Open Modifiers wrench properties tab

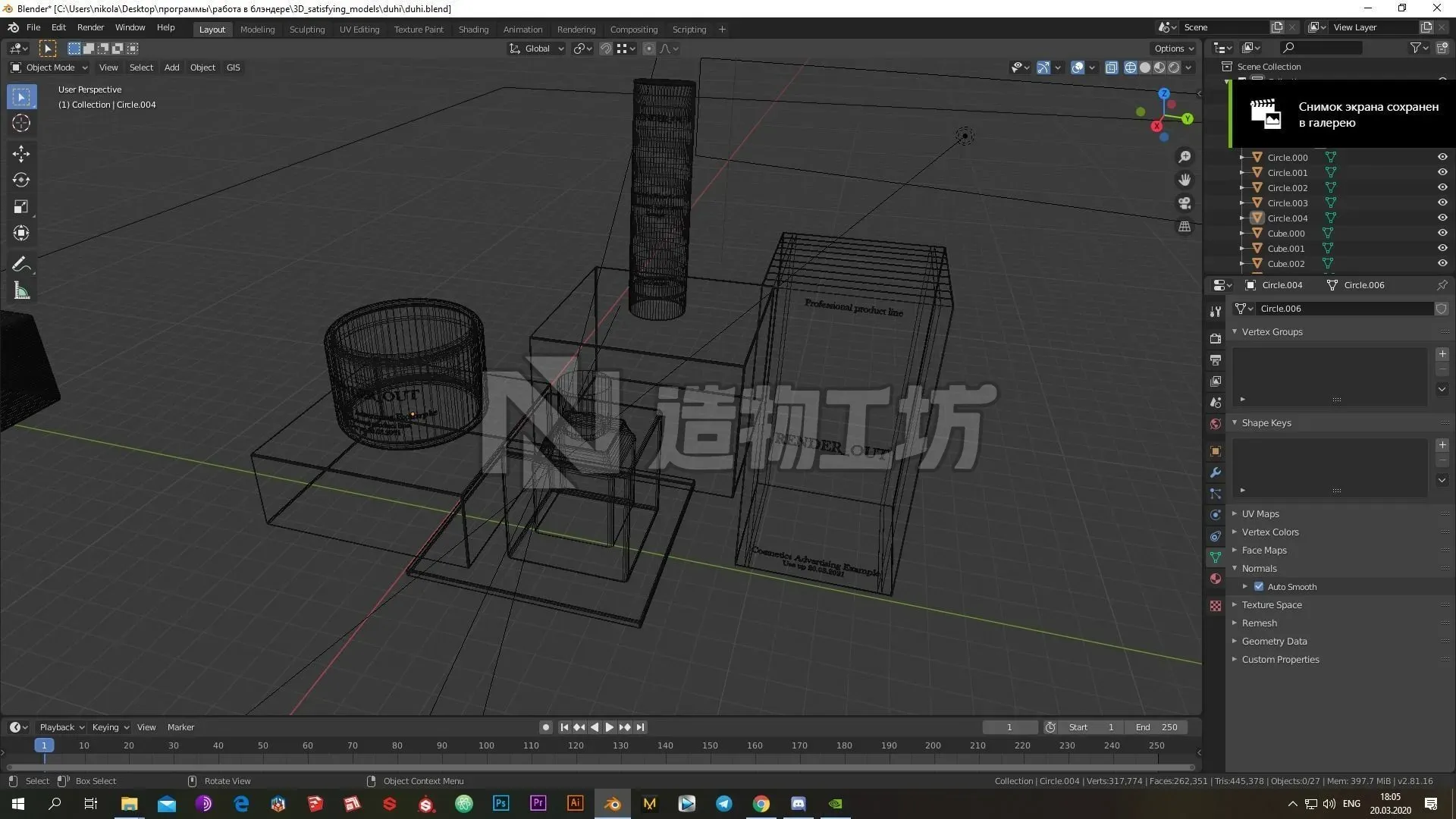pos(1216,472)
